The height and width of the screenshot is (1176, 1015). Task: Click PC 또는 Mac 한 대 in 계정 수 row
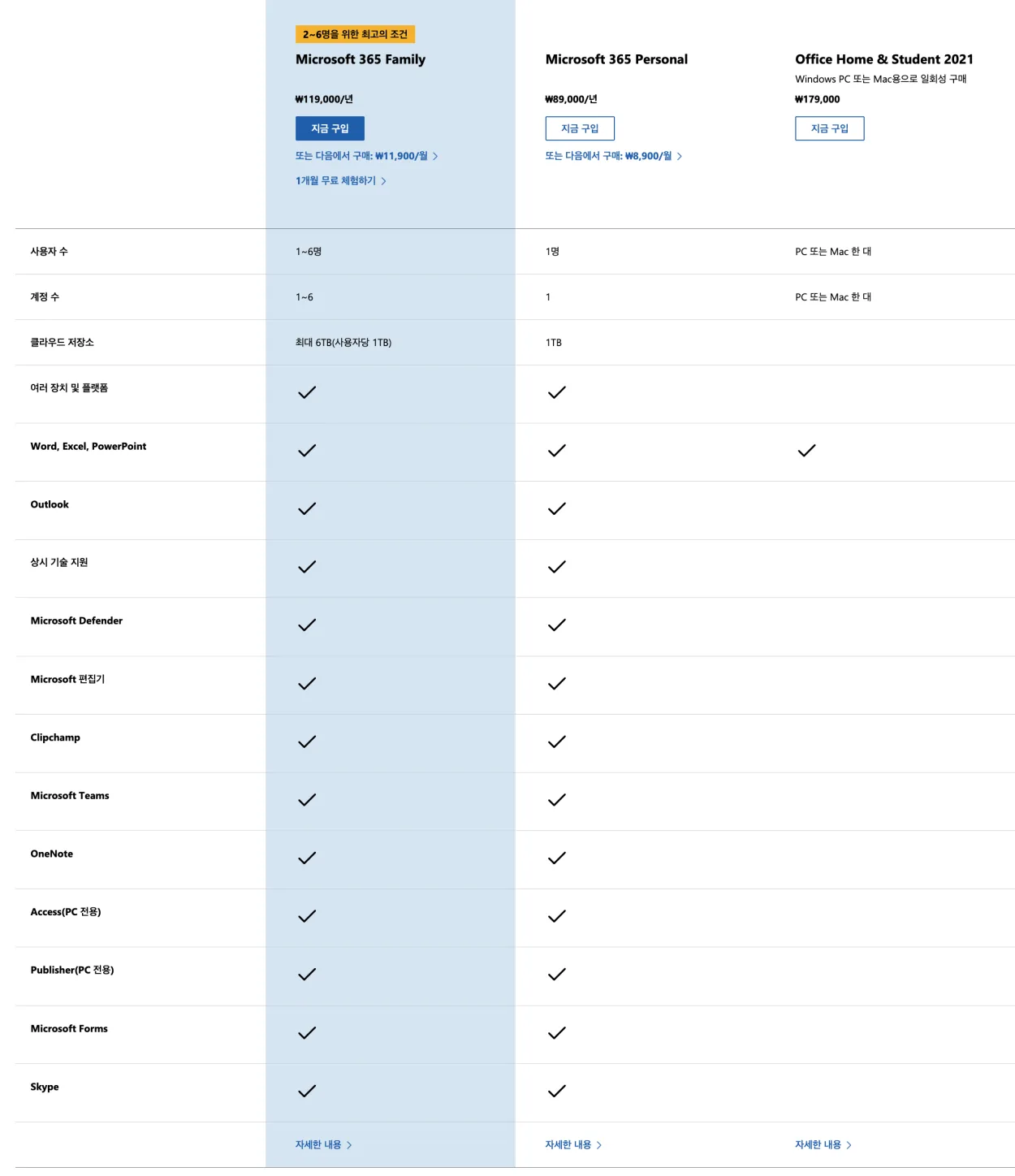pyautogui.click(x=833, y=297)
